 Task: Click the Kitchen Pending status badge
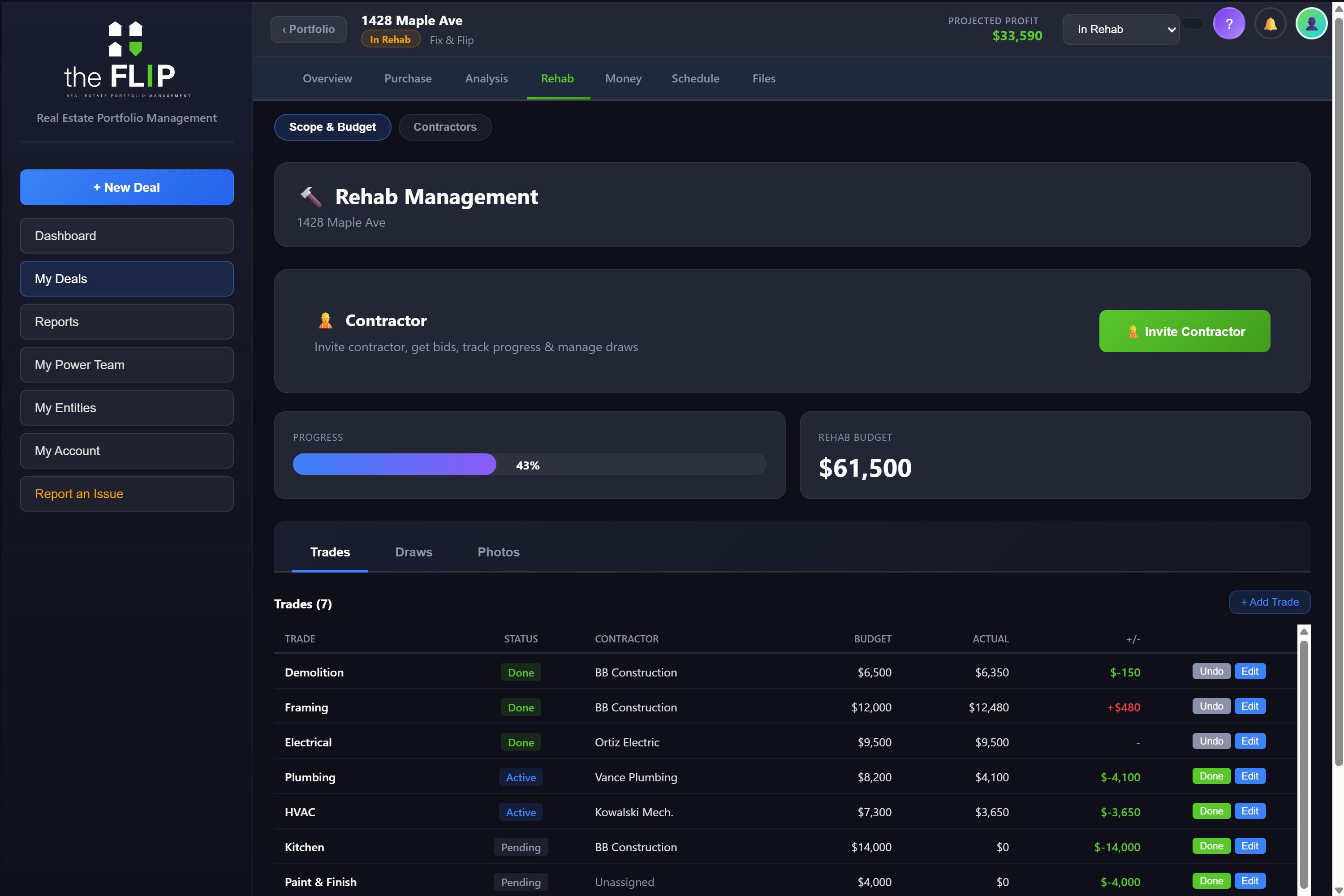[x=521, y=847]
